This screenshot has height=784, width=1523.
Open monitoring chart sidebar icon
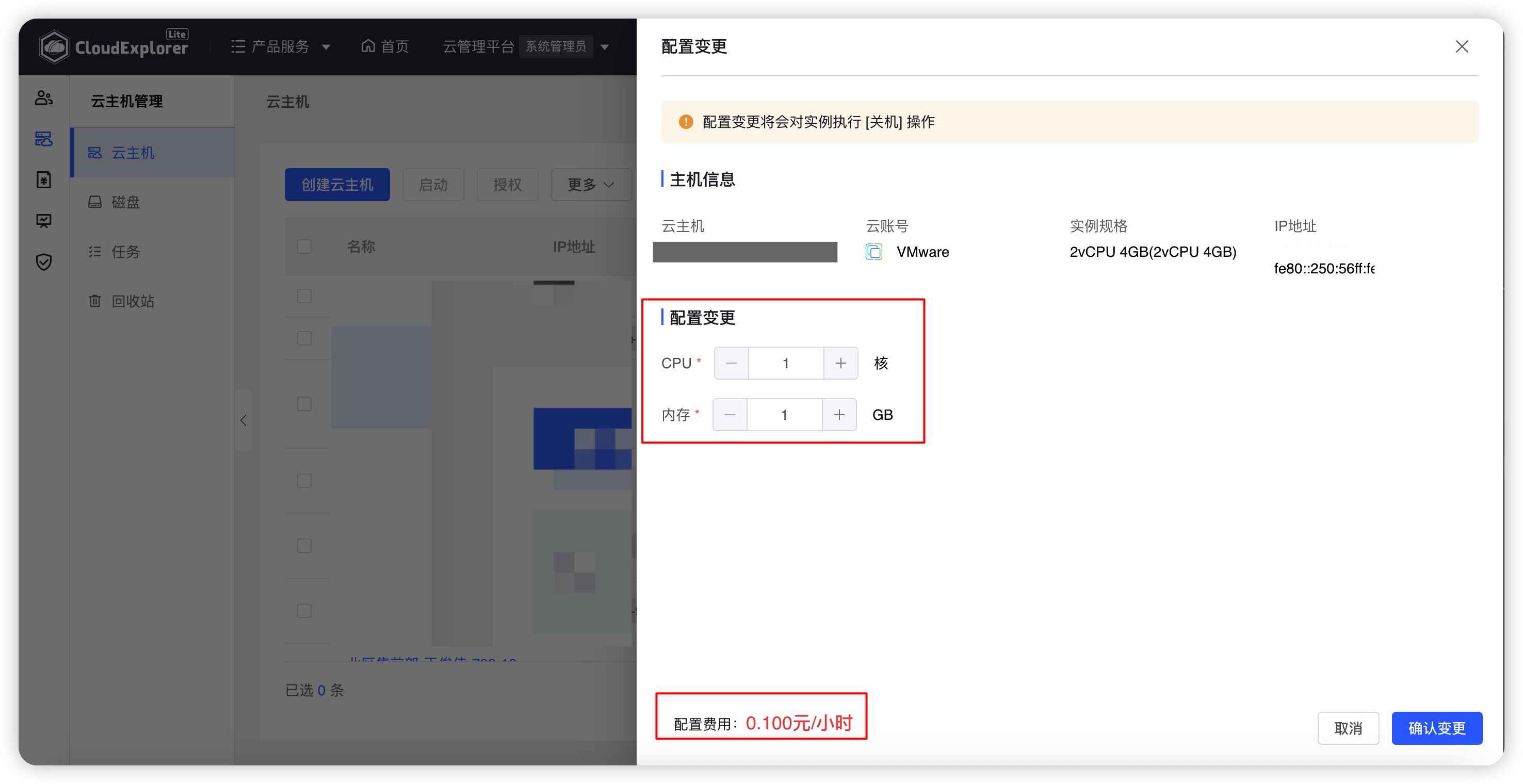click(44, 221)
